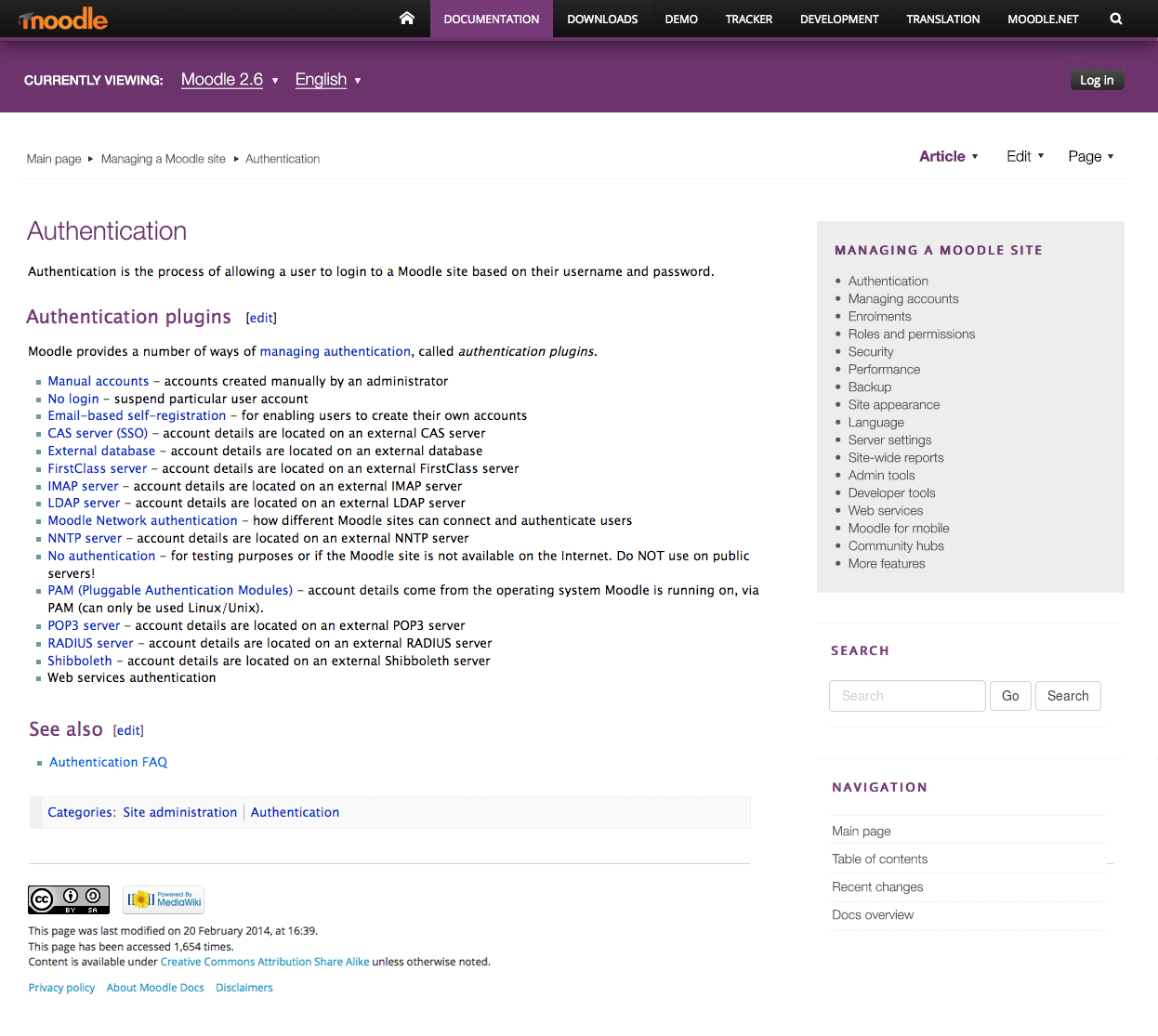The image size is (1158, 1036).
Task: Follow the Main page breadcrumb link
Action: [54, 159]
